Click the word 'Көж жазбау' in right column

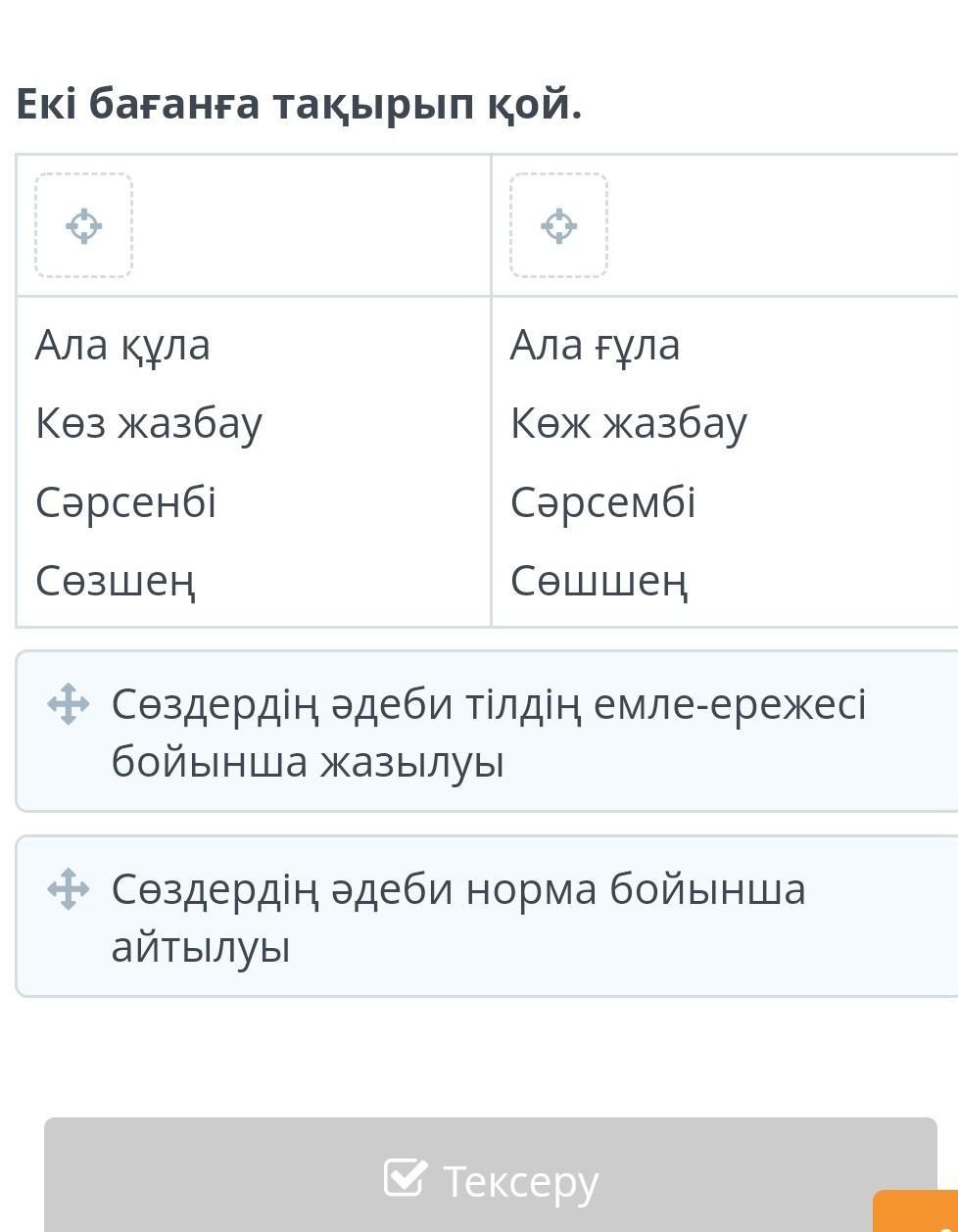click(628, 423)
